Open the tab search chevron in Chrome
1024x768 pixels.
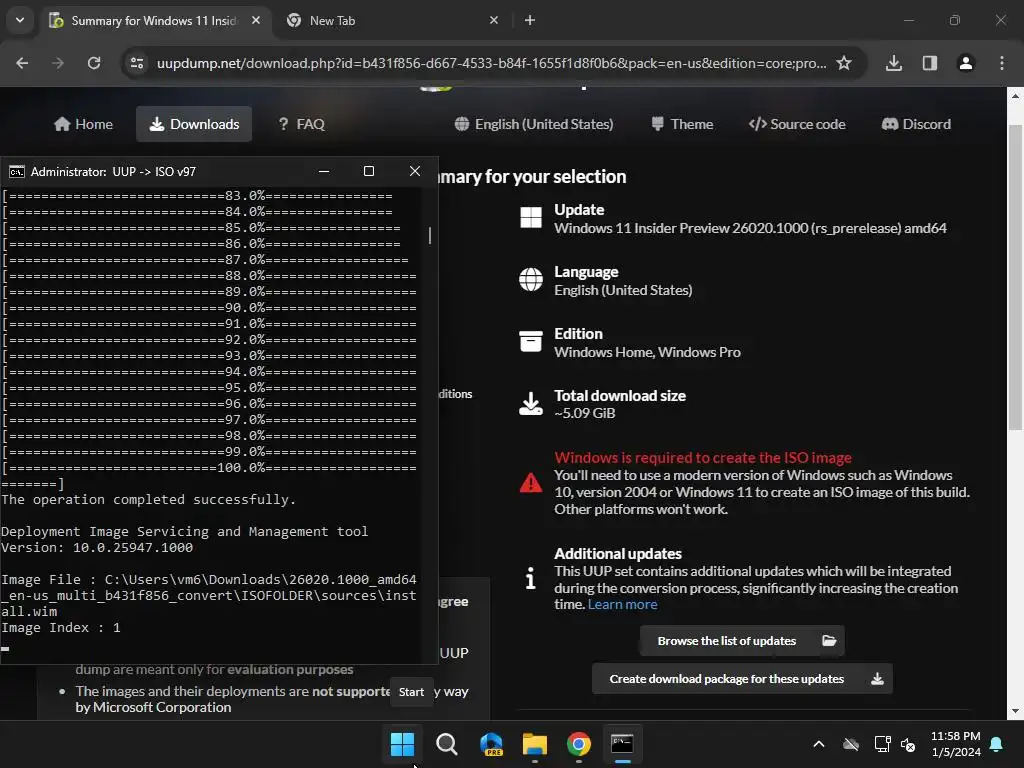pyautogui.click(x=20, y=20)
